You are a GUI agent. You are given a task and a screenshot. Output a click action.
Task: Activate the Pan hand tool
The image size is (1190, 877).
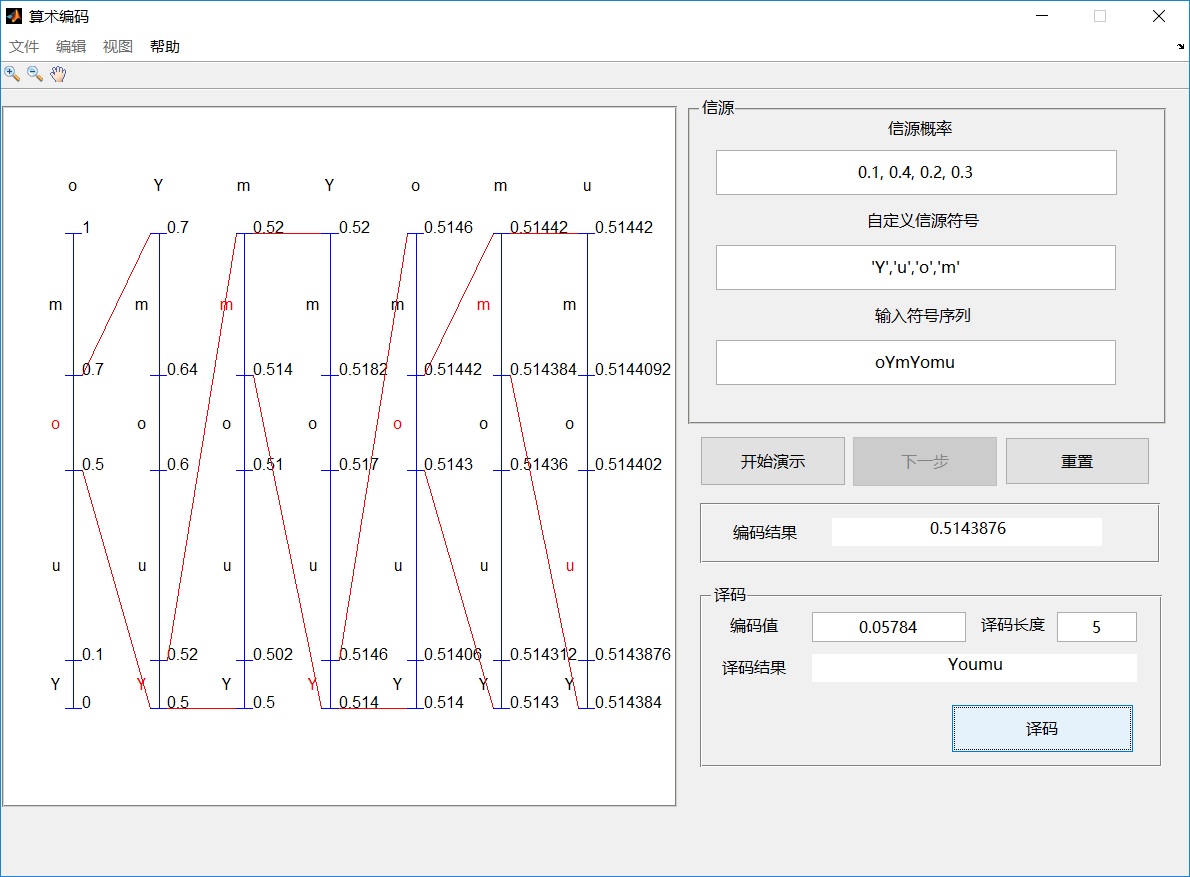coord(58,74)
